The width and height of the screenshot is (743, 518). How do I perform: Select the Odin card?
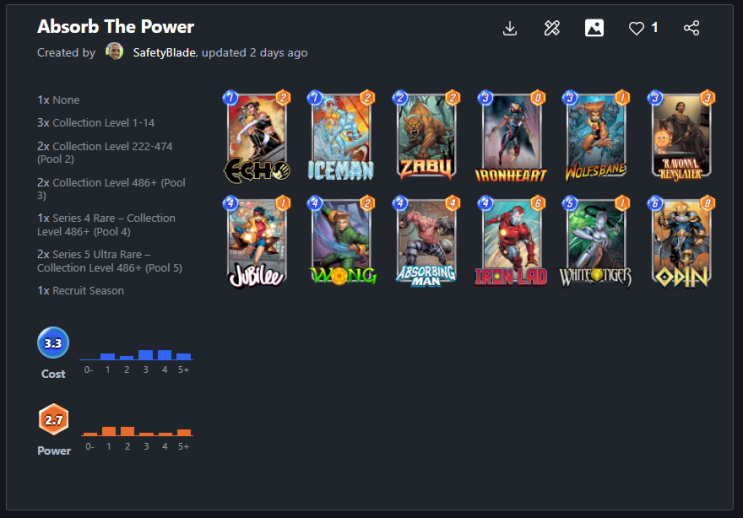[681, 242]
